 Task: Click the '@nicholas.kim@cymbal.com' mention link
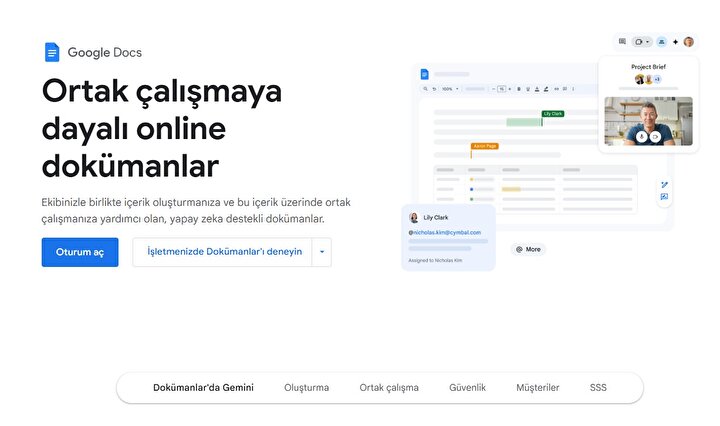(x=445, y=232)
